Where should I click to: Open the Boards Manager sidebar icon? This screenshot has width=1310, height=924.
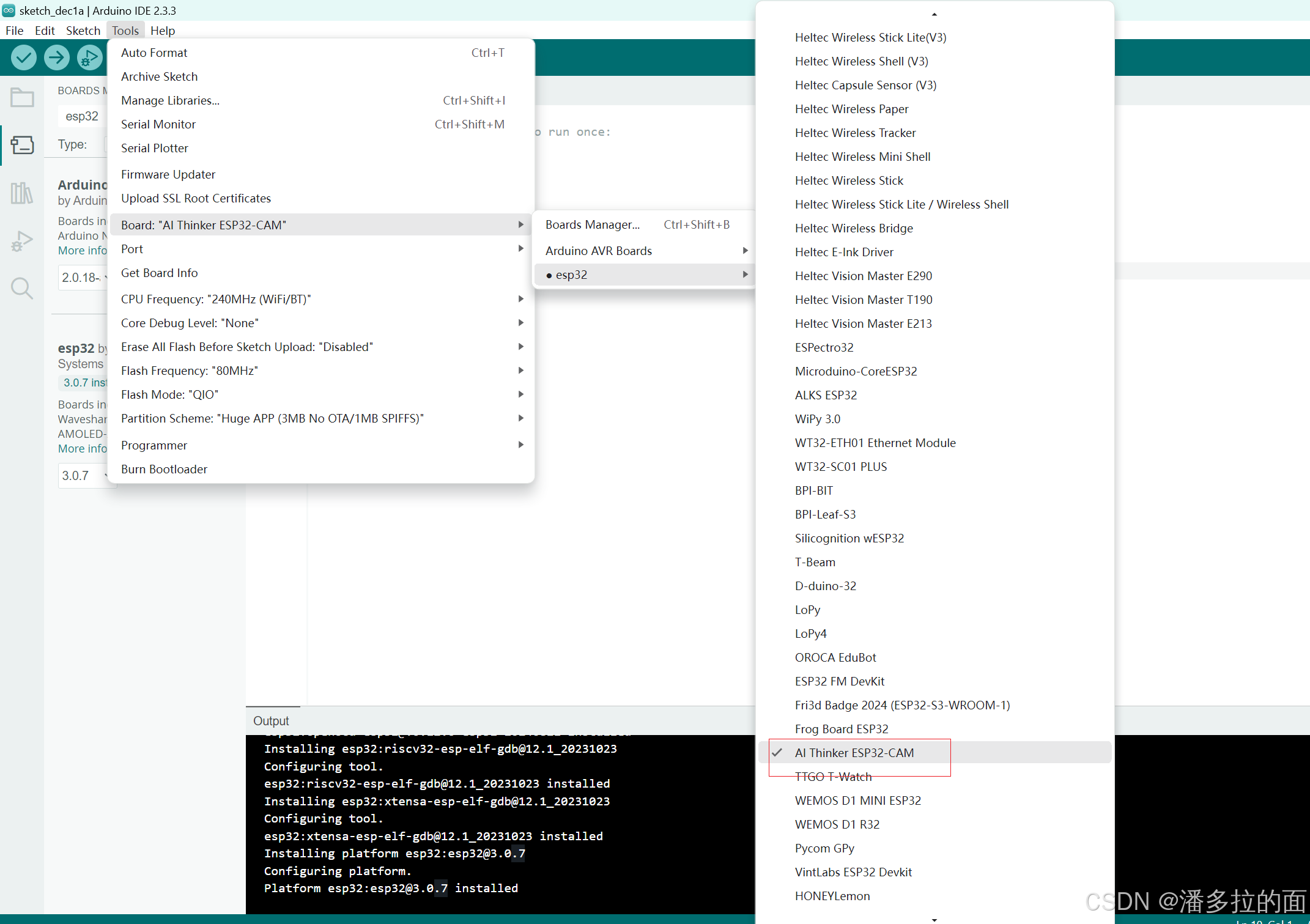click(x=22, y=145)
